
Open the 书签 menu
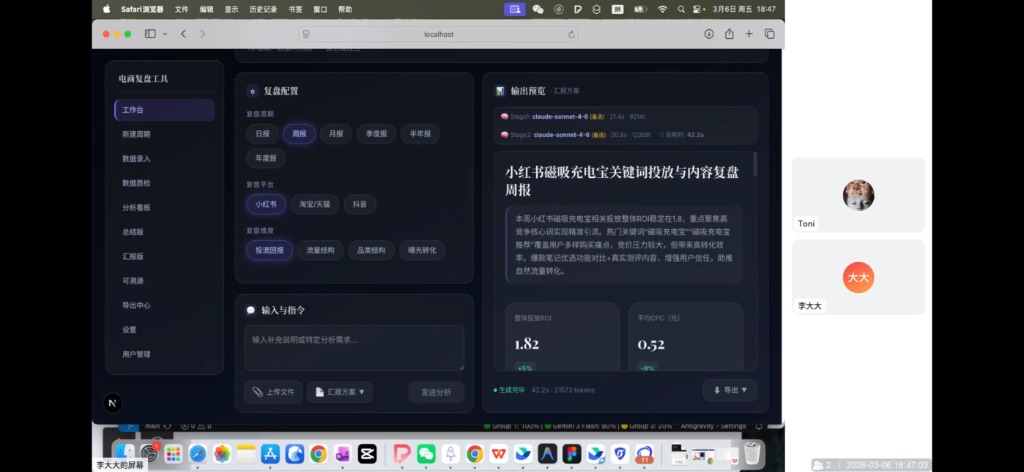tap(295, 9)
